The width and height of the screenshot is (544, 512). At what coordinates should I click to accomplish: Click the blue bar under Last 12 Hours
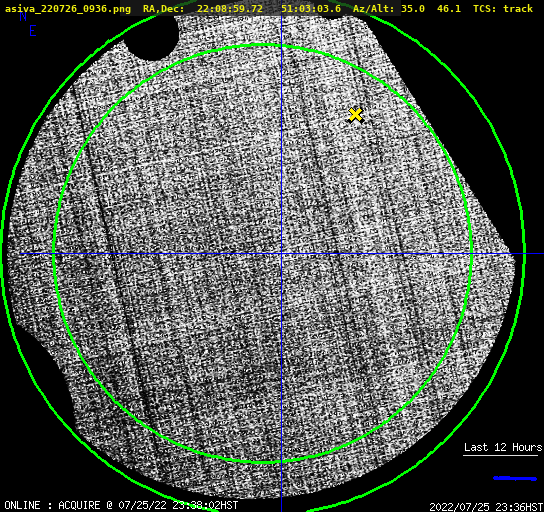(x=515, y=478)
